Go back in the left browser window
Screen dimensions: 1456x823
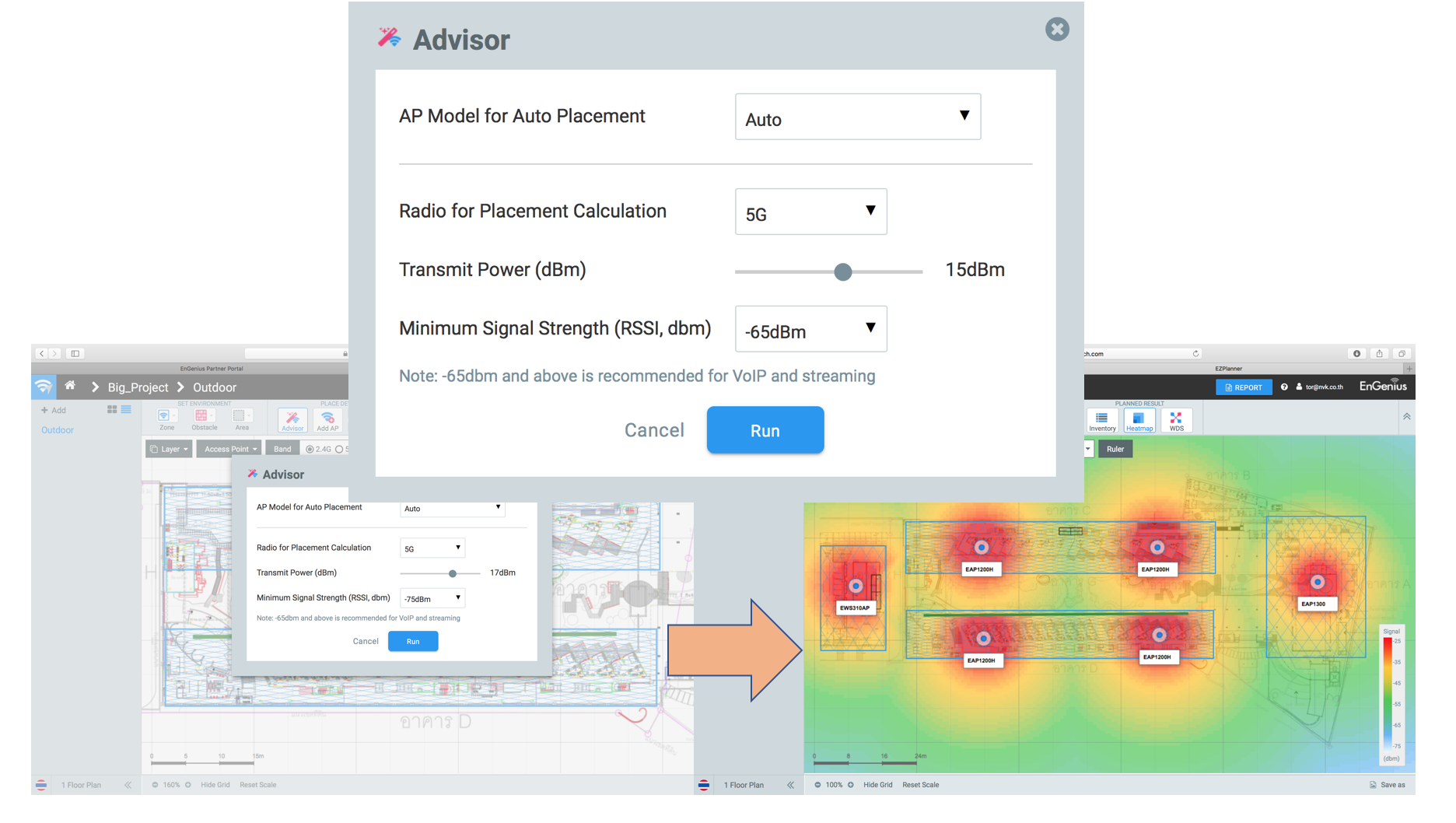click(42, 353)
